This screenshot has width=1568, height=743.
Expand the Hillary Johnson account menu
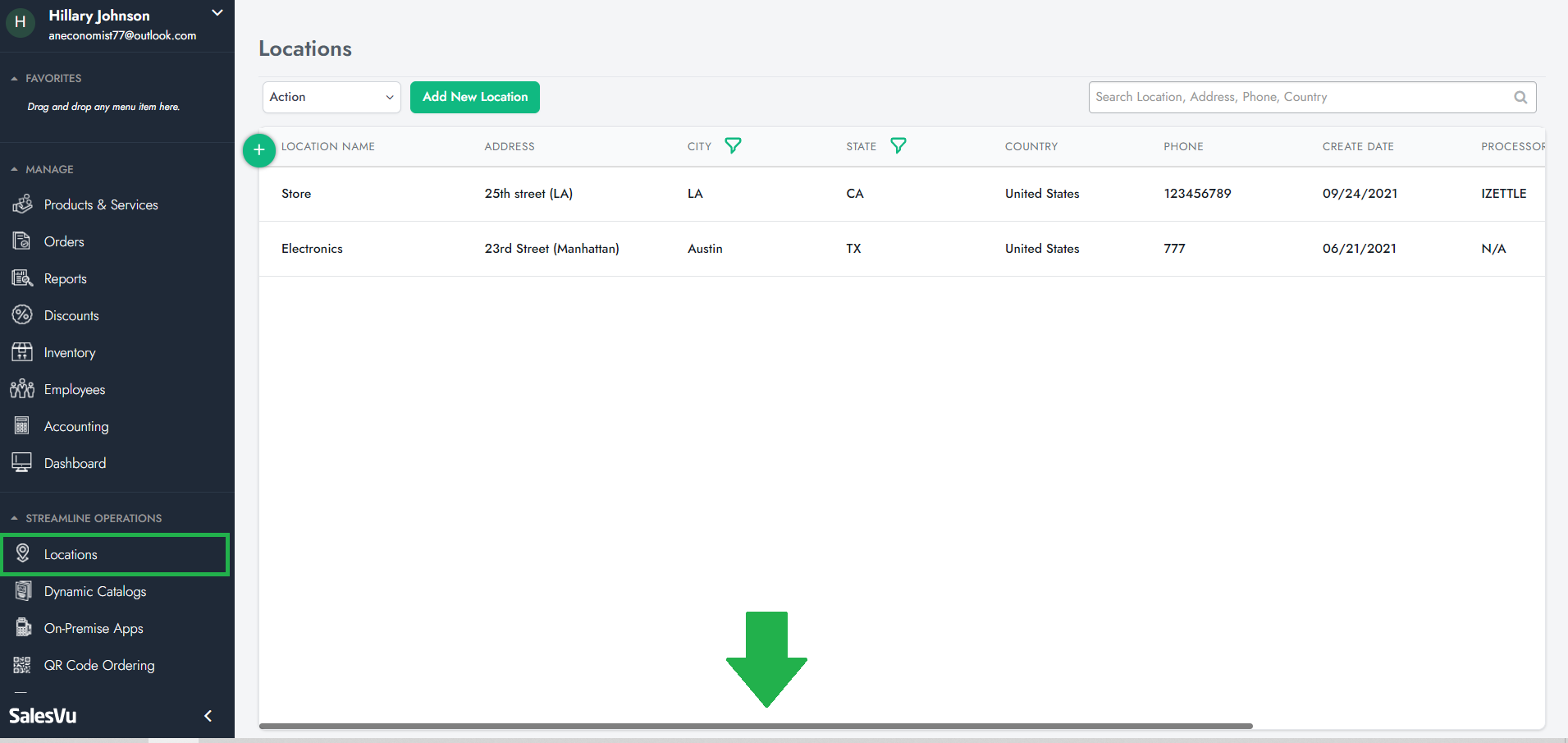[x=217, y=13]
